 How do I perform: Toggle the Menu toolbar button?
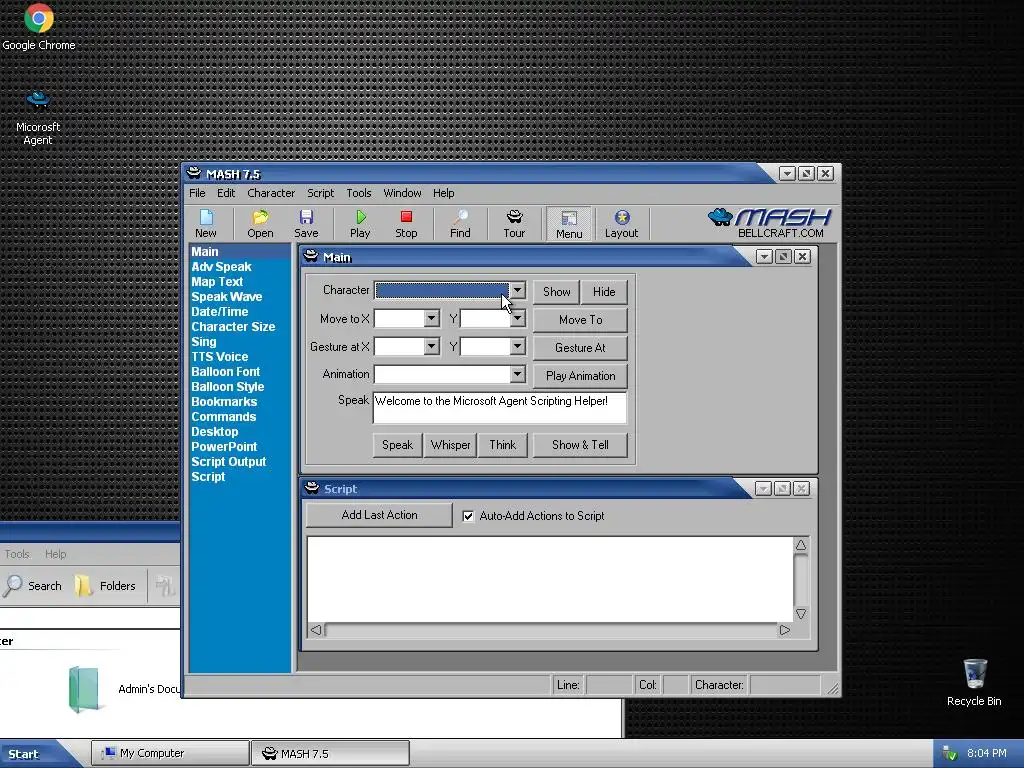point(569,224)
